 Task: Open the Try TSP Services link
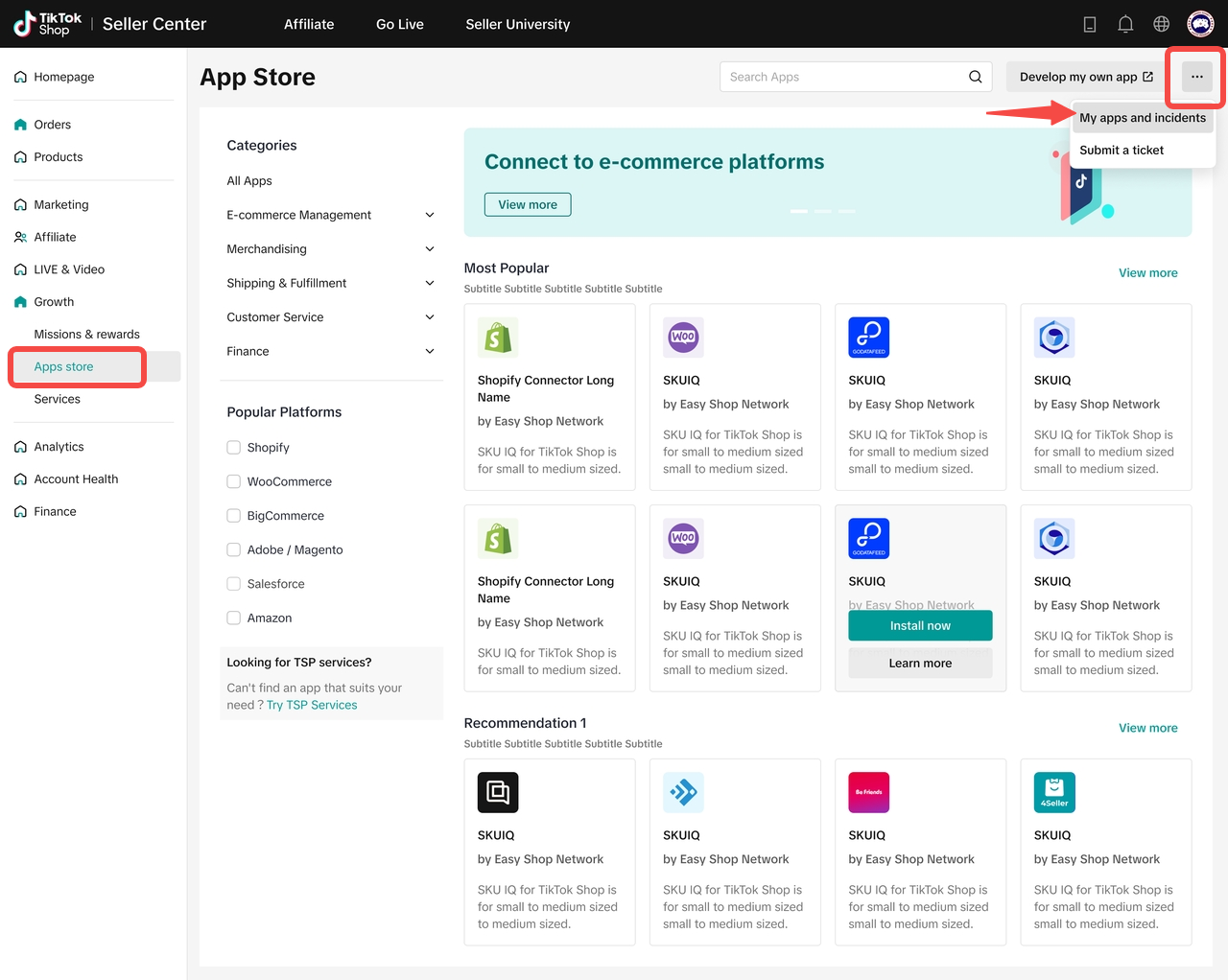311,705
